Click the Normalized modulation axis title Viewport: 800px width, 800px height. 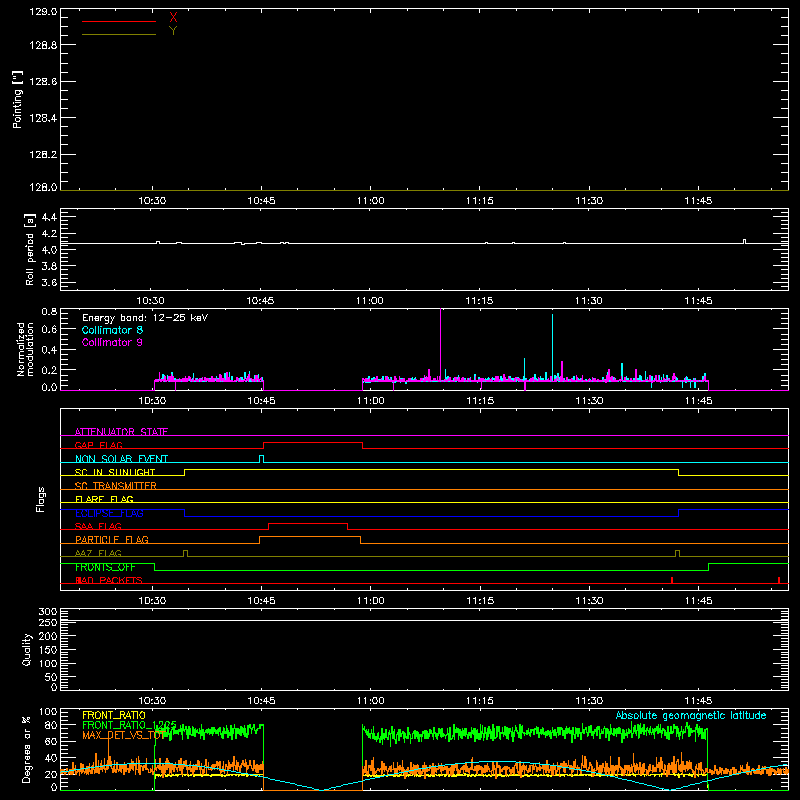25,349
